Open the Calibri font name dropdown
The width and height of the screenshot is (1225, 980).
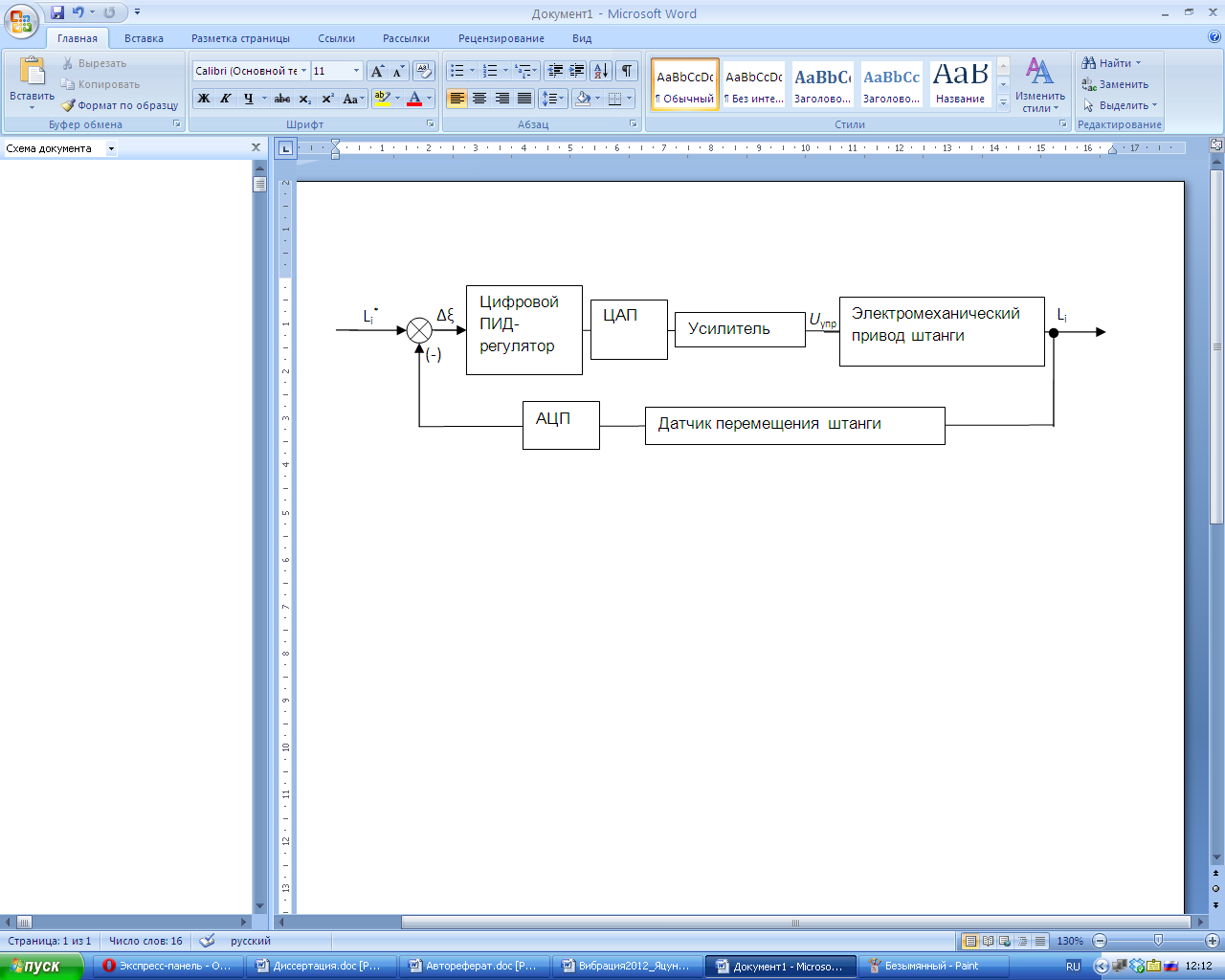(x=304, y=71)
